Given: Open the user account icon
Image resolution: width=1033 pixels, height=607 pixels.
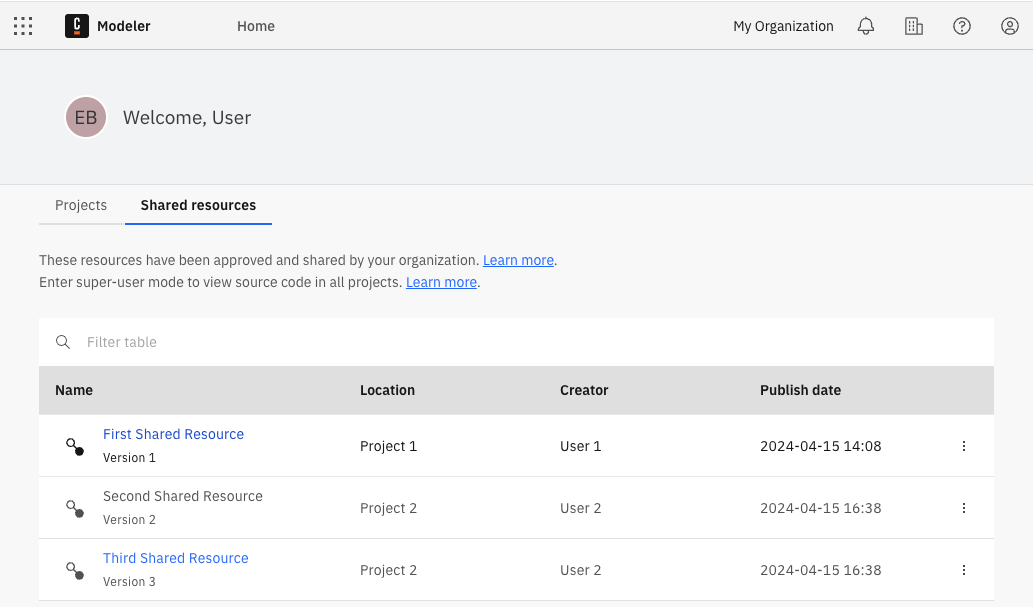Looking at the screenshot, I should coord(1009,26).
